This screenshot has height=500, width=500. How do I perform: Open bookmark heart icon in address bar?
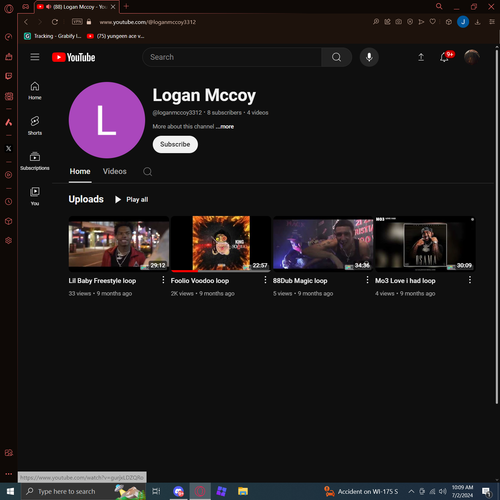pyautogui.click(x=432, y=22)
